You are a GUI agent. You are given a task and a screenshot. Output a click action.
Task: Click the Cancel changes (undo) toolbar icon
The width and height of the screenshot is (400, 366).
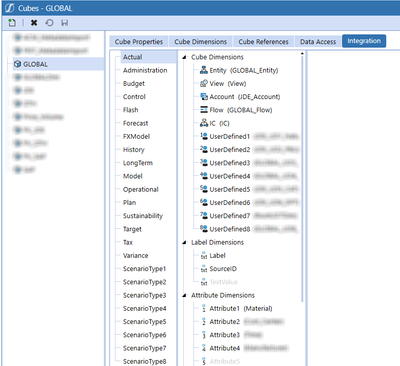pos(49,23)
